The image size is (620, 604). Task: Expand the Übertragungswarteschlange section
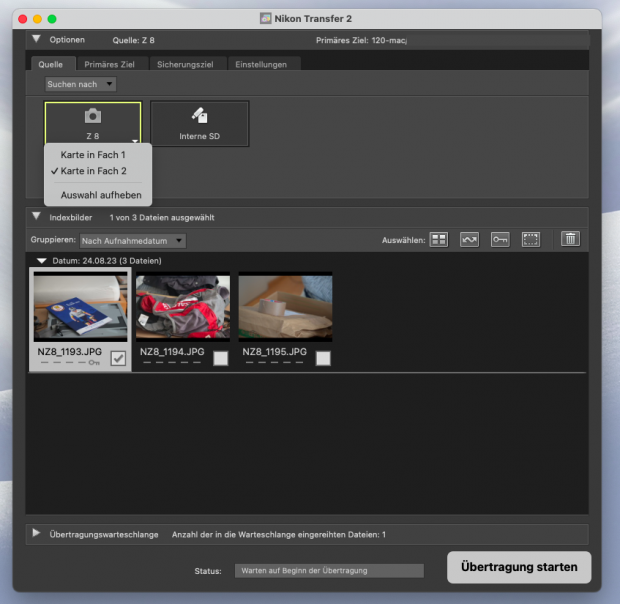coord(36,534)
